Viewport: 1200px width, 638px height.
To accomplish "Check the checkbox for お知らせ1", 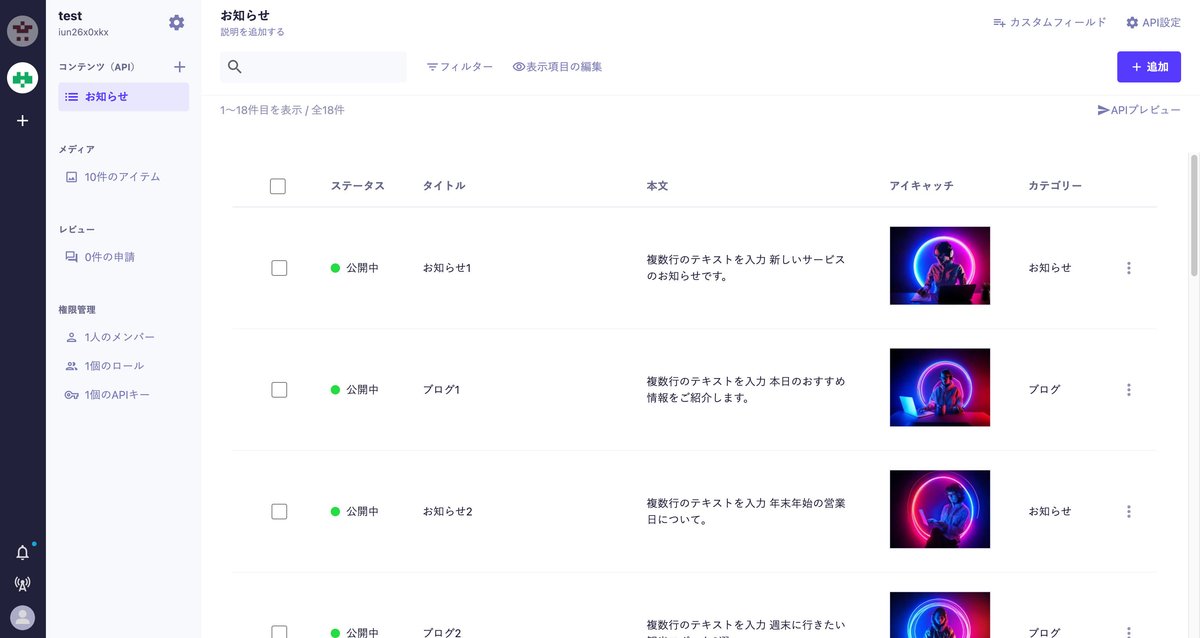I will point(279,268).
